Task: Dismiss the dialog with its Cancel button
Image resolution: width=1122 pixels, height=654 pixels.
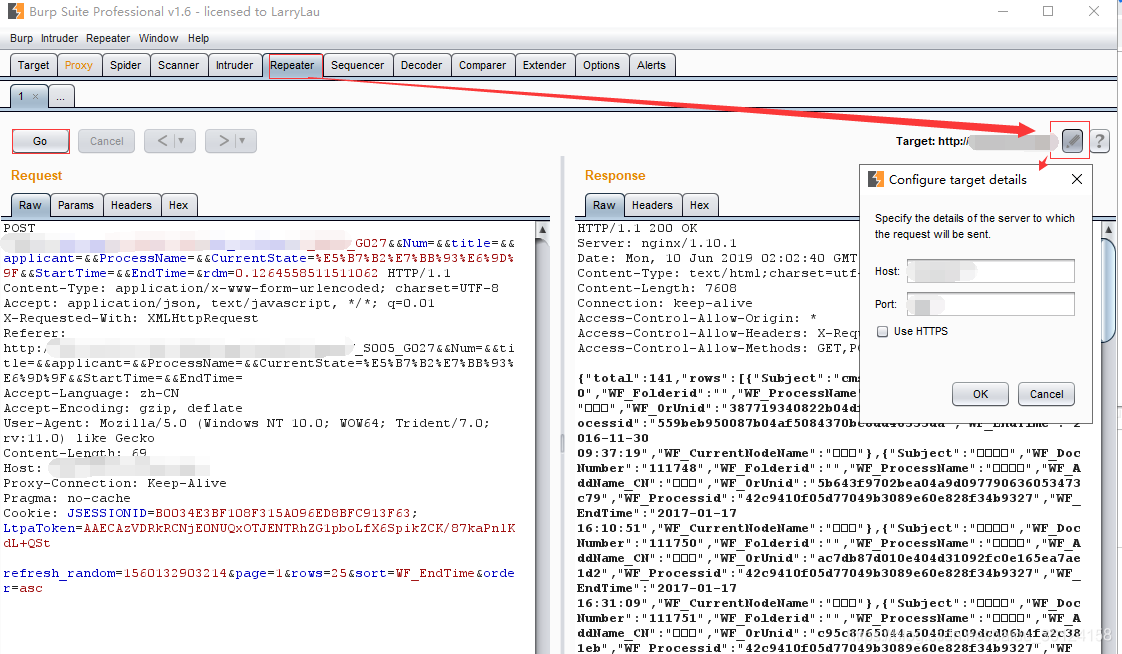Action: [x=1046, y=394]
